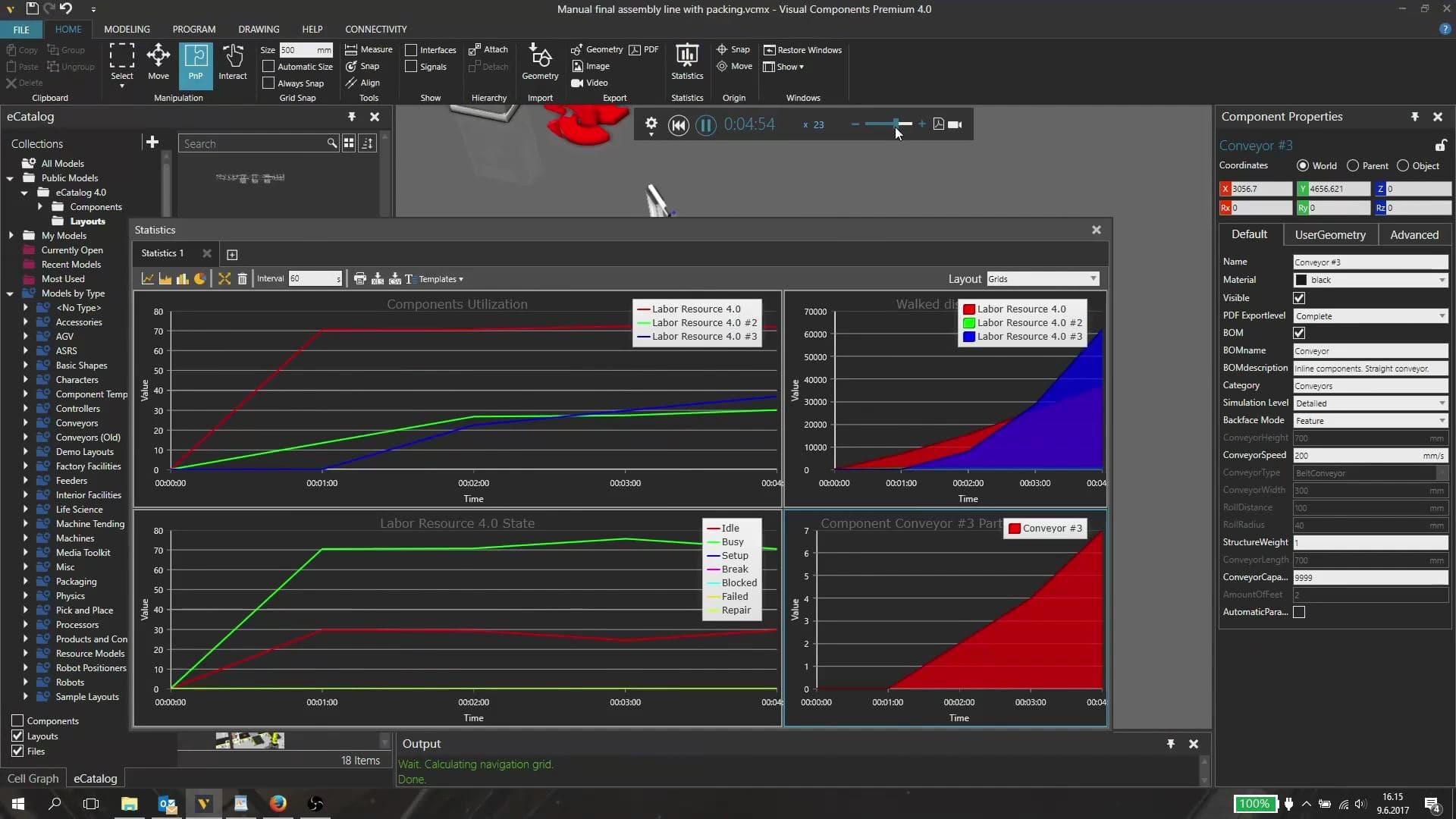Select the Interact tool
Screen dimensions: 1456x819
click(233, 62)
